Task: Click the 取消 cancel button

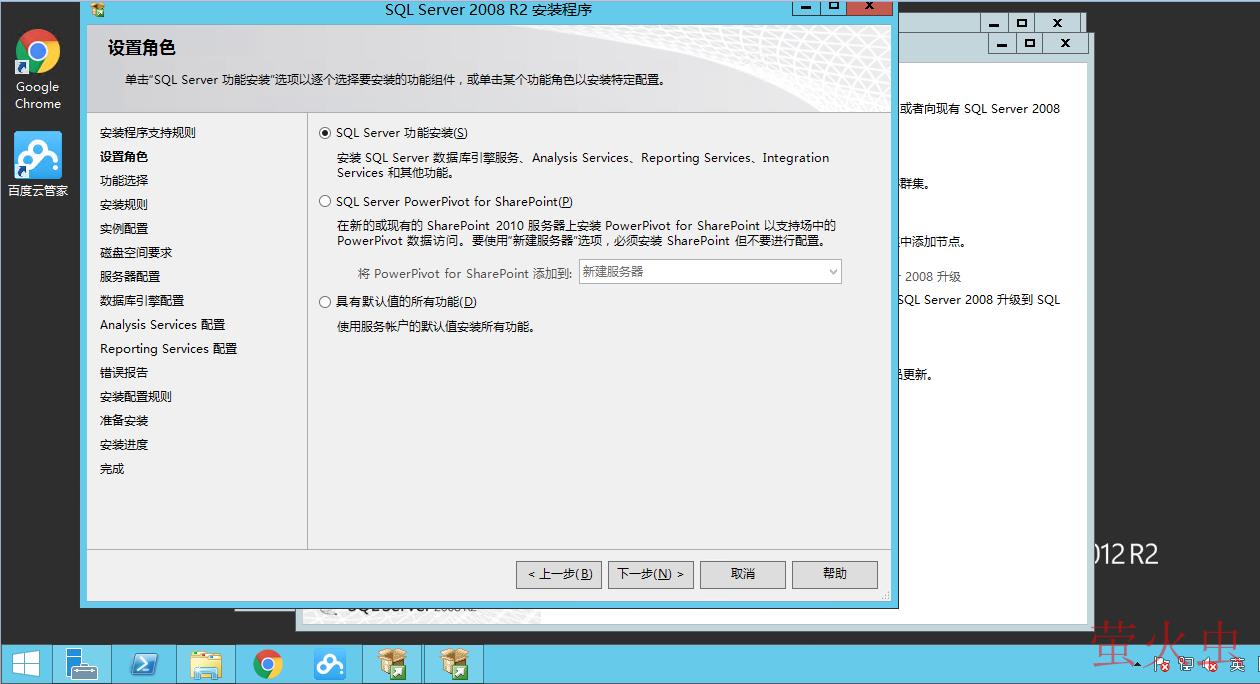Action: click(743, 574)
